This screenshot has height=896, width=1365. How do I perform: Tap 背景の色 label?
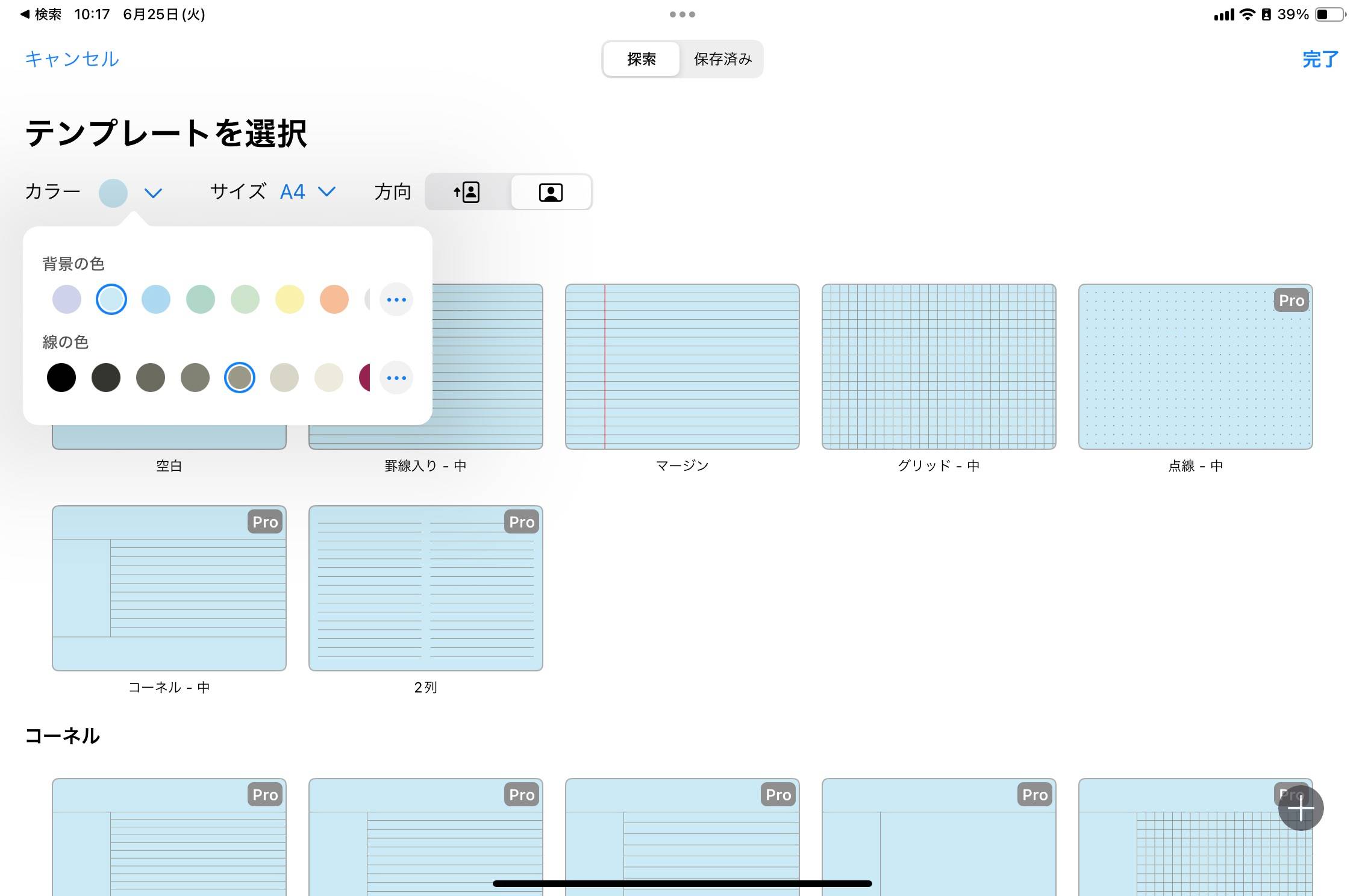click(73, 264)
